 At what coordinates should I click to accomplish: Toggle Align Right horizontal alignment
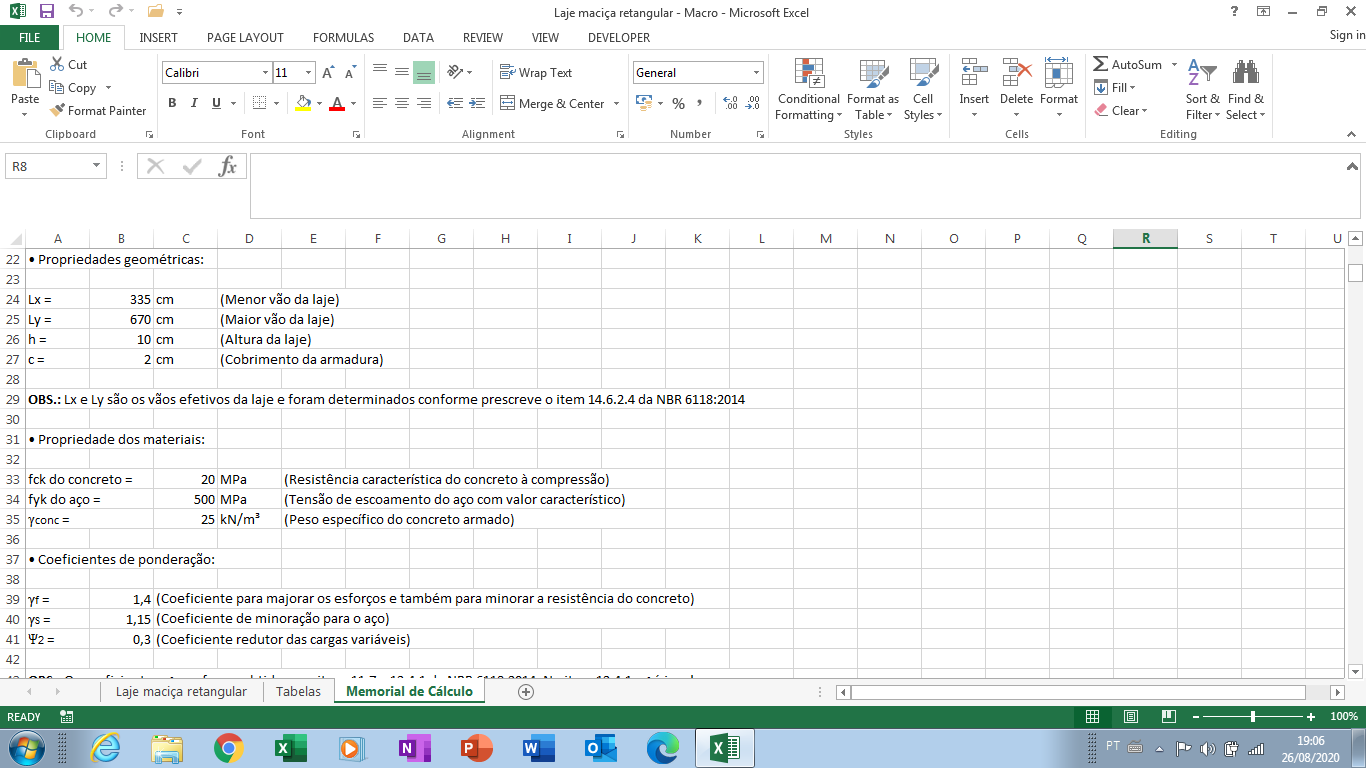coord(423,103)
